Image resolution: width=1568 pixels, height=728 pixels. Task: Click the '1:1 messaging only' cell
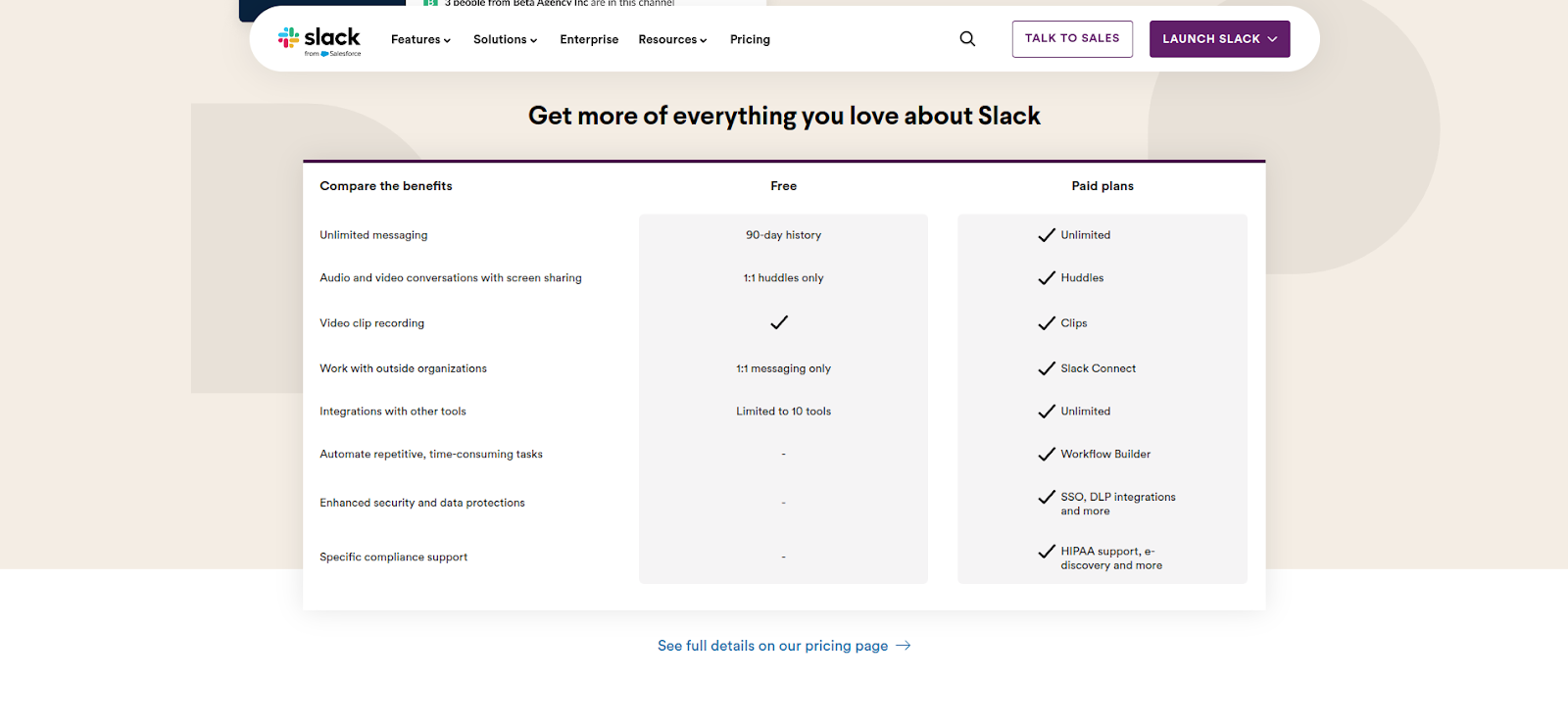(x=784, y=368)
